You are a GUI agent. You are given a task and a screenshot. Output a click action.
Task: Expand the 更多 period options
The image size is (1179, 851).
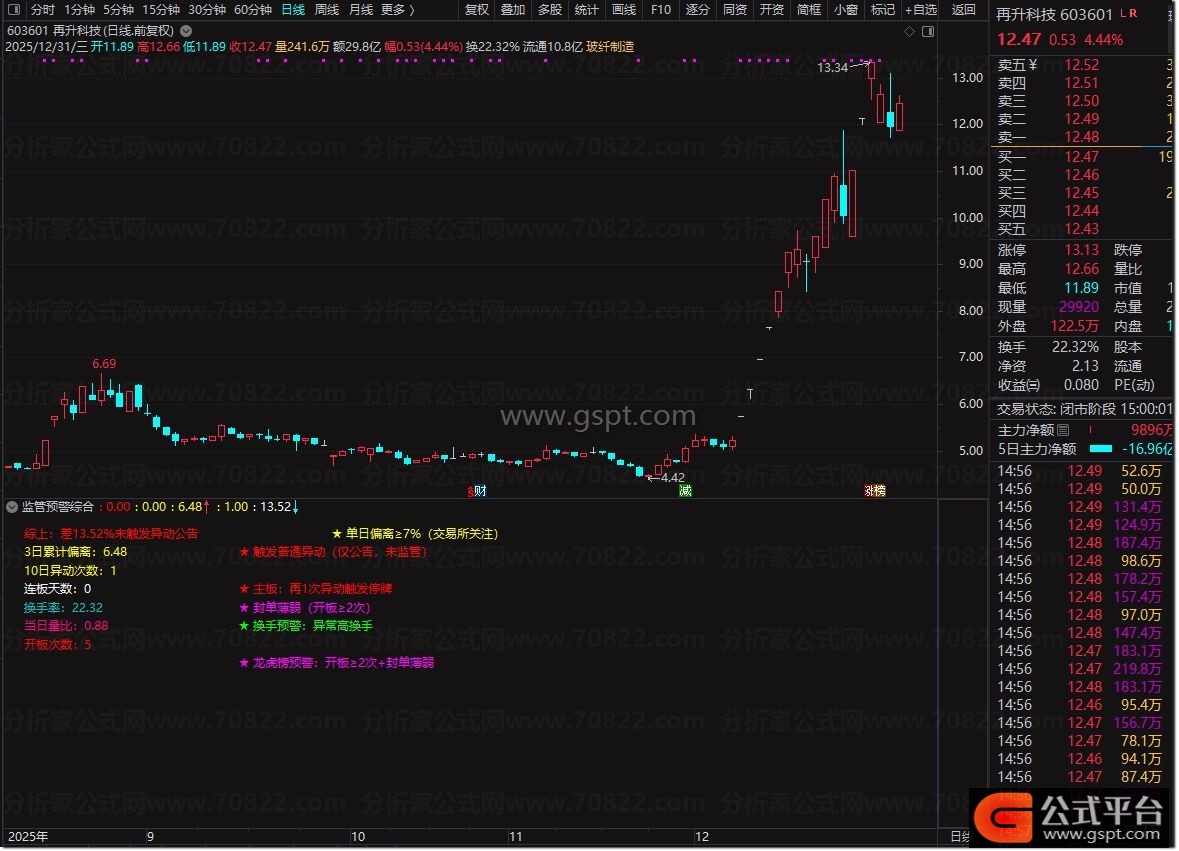click(397, 10)
